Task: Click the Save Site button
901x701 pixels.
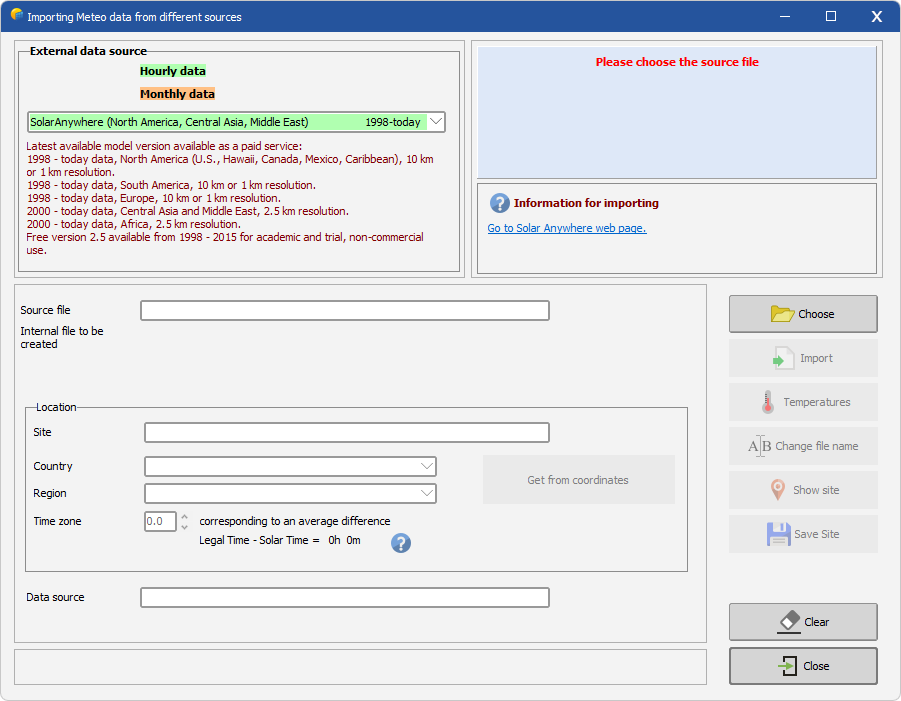Action: (803, 534)
